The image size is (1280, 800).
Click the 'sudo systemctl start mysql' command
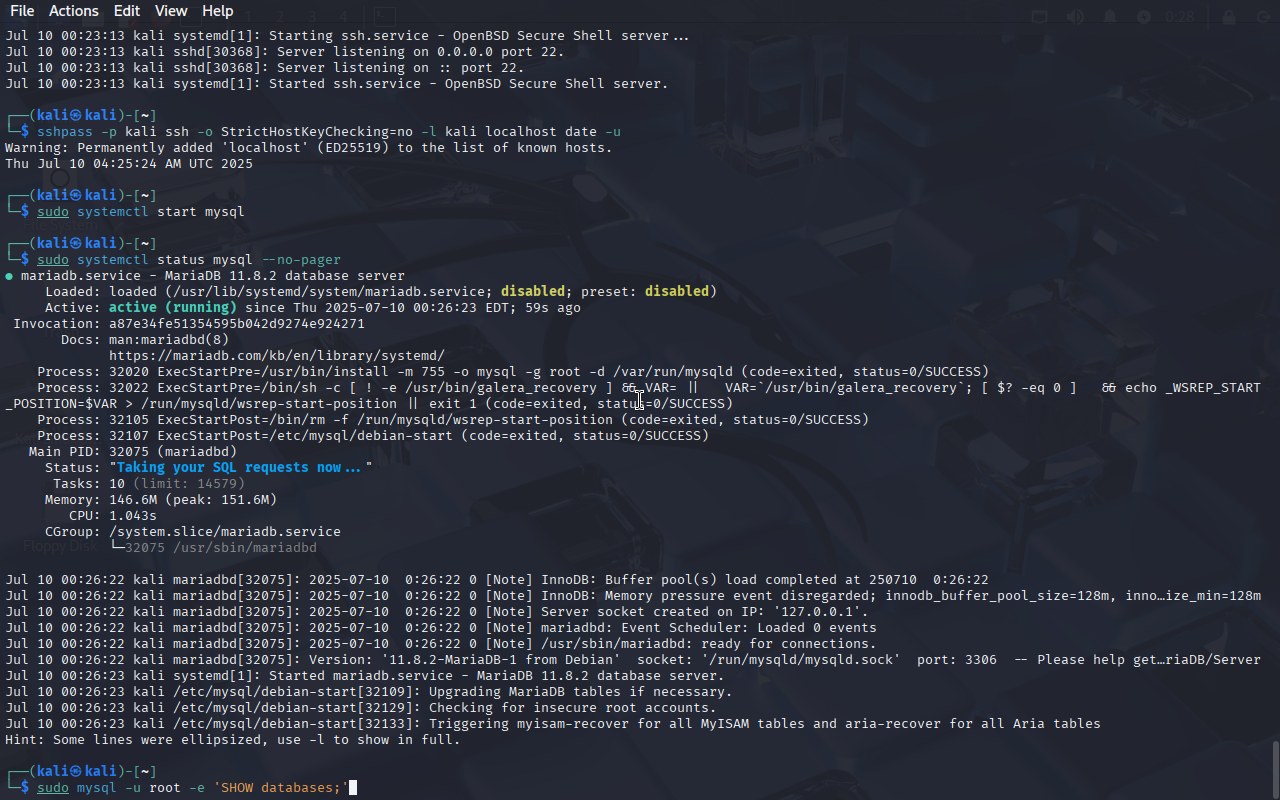tap(141, 212)
